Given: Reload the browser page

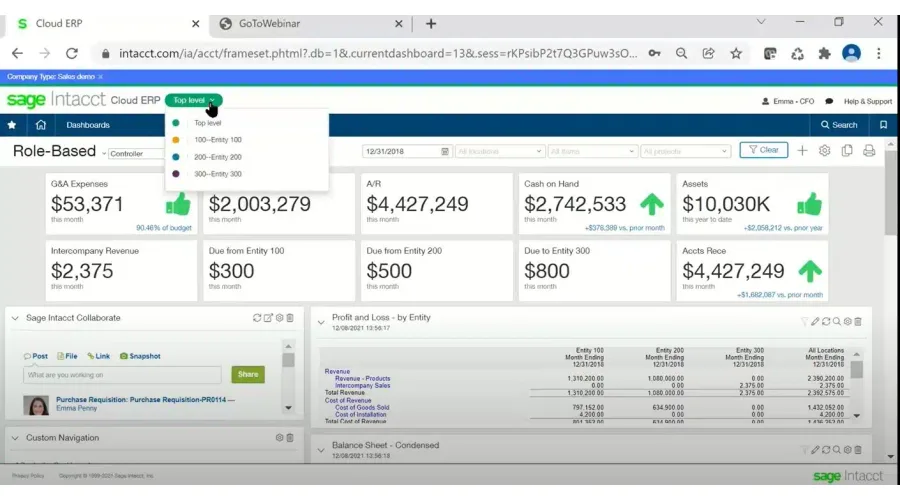Looking at the screenshot, I should pos(72,53).
